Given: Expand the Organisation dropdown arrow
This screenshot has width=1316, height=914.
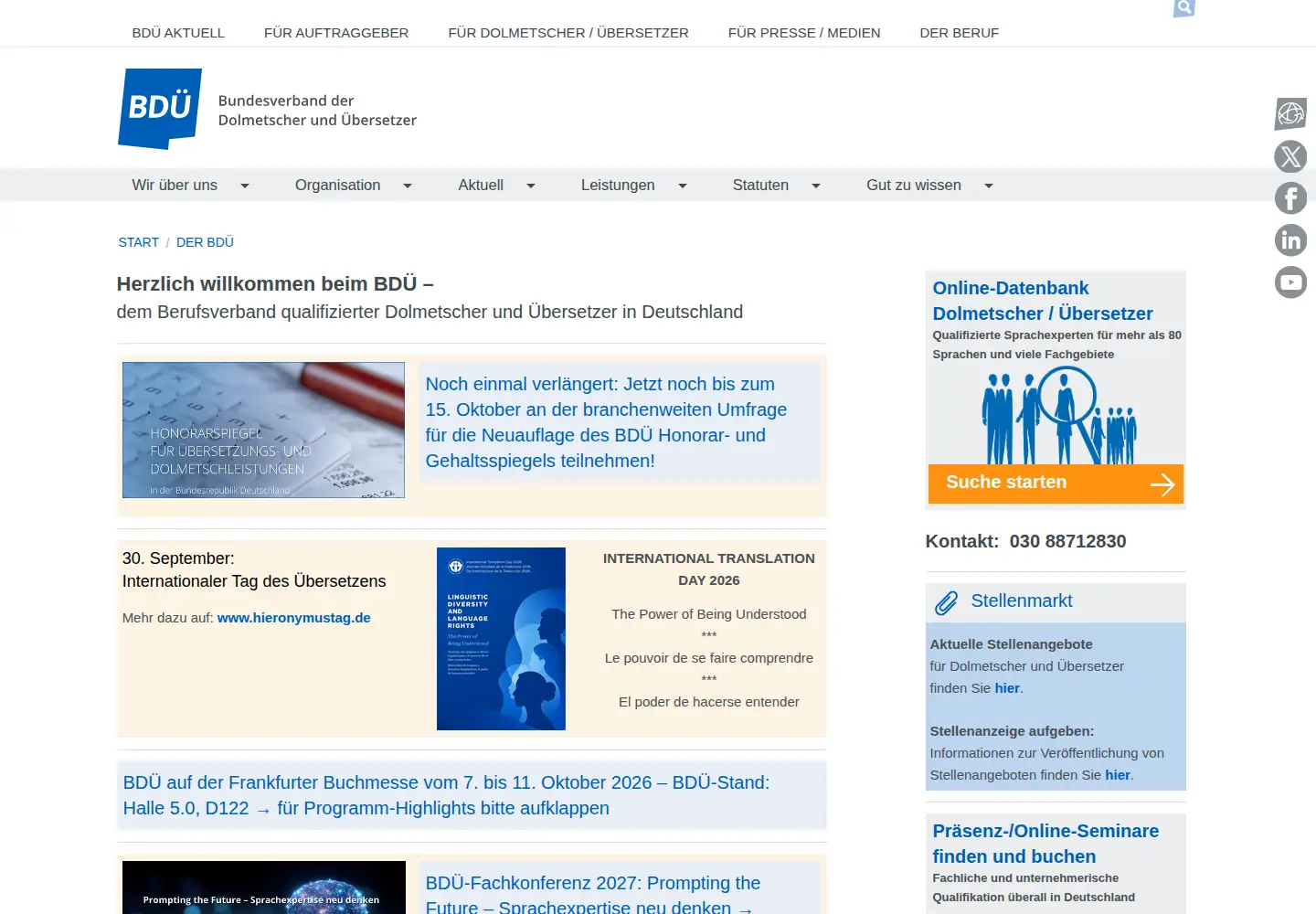Looking at the screenshot, I should (408, 186).
